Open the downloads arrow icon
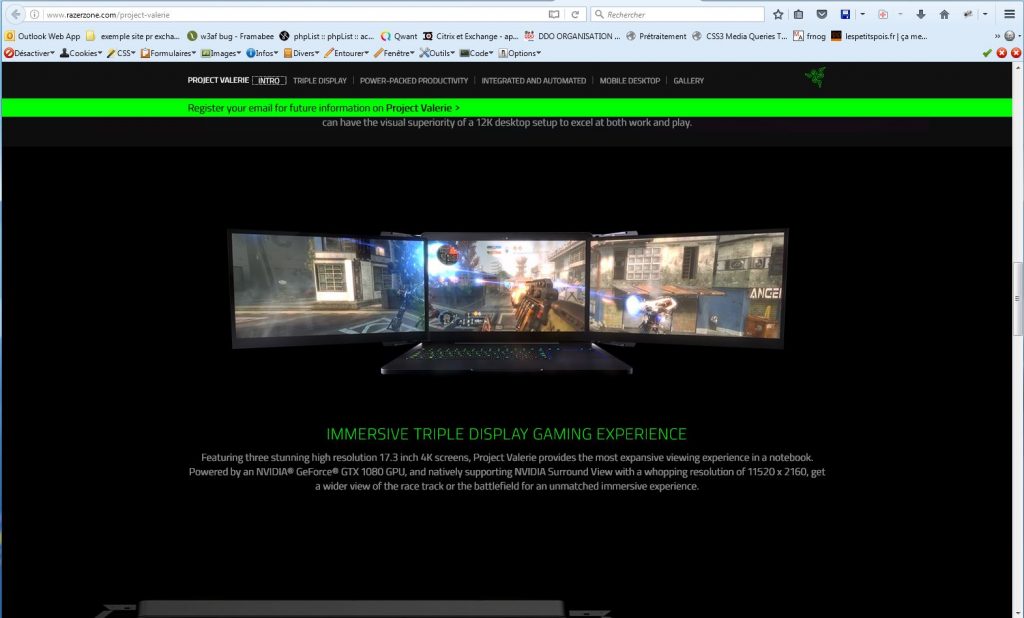 tap(920, 15)
